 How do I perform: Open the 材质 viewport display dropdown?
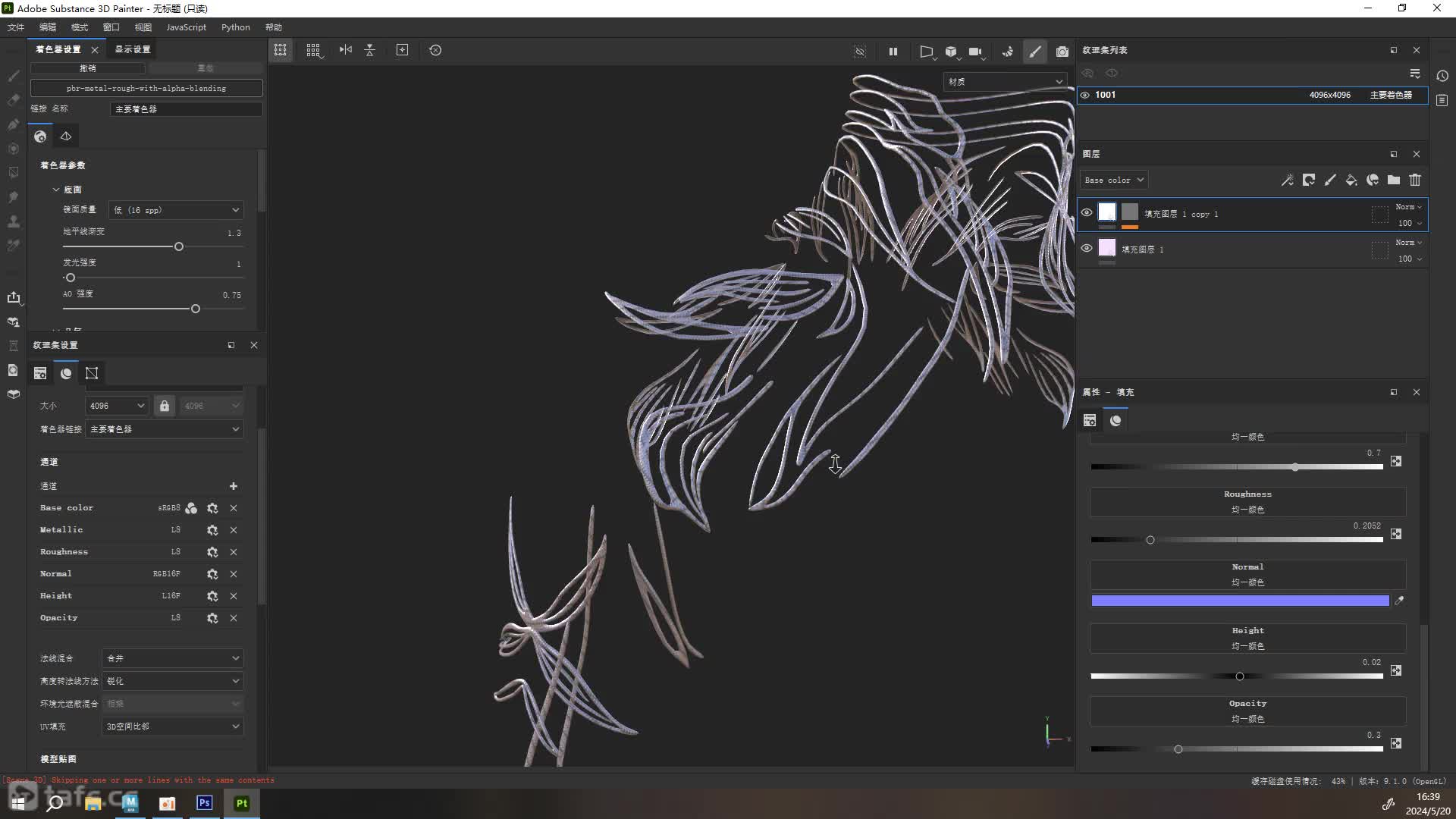click(1005, 82)
